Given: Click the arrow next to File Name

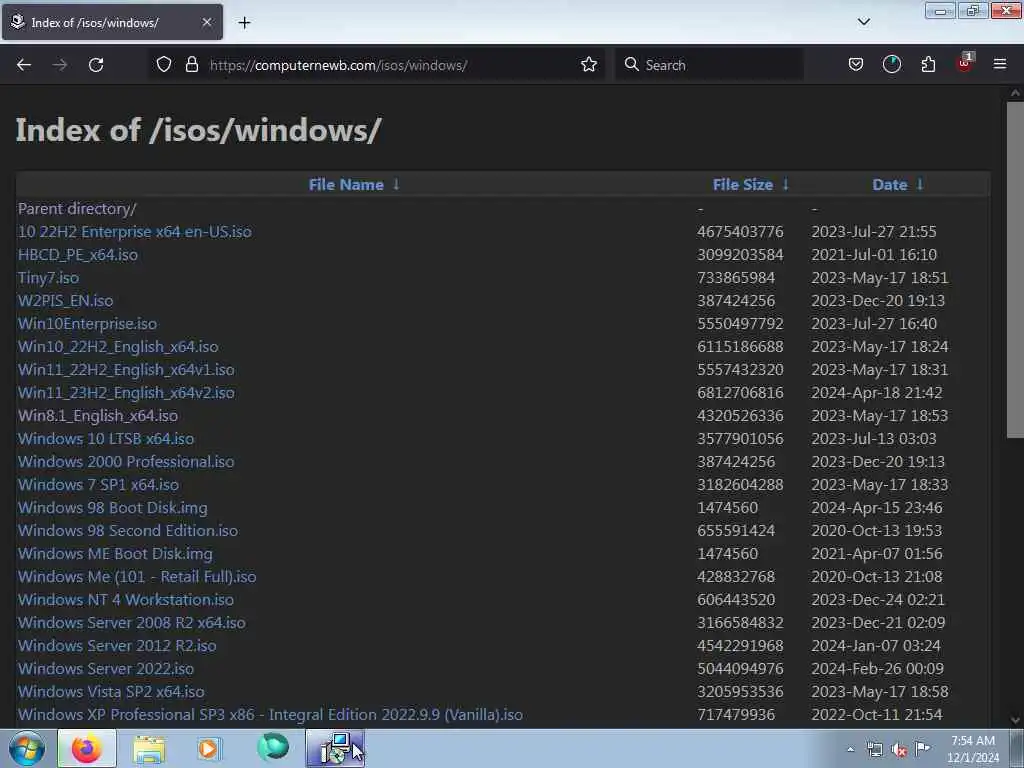Looking at the screenshot, I should click(396, 184).
